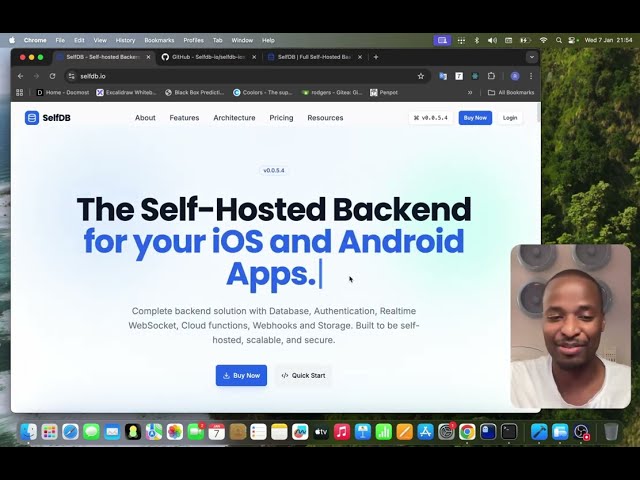Open Pages from the Dock
Image resolution: width=640 pixels, height=480 pixels.
click(404, 432)
